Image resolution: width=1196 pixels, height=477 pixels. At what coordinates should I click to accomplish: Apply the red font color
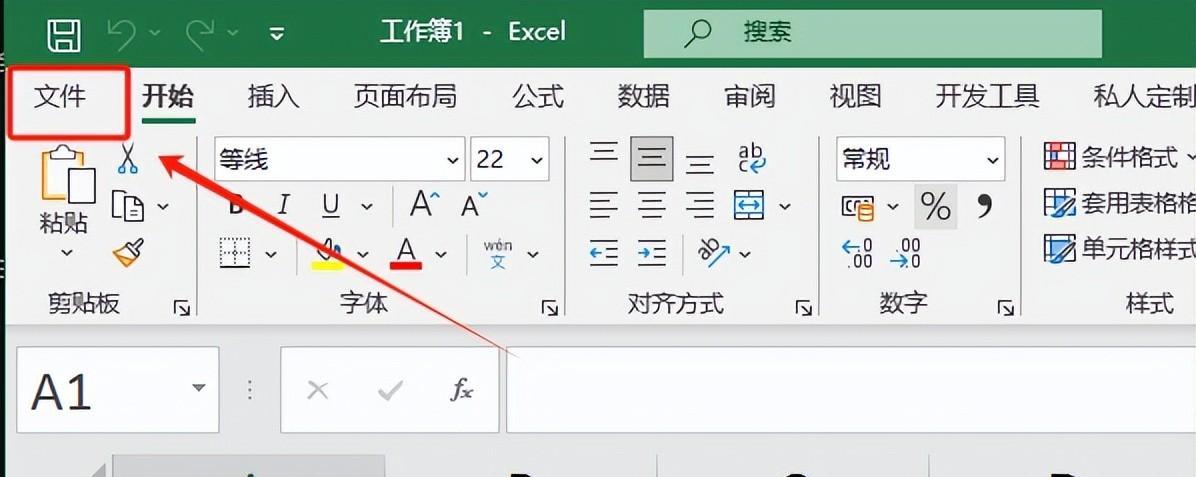[x=406, y=253]
